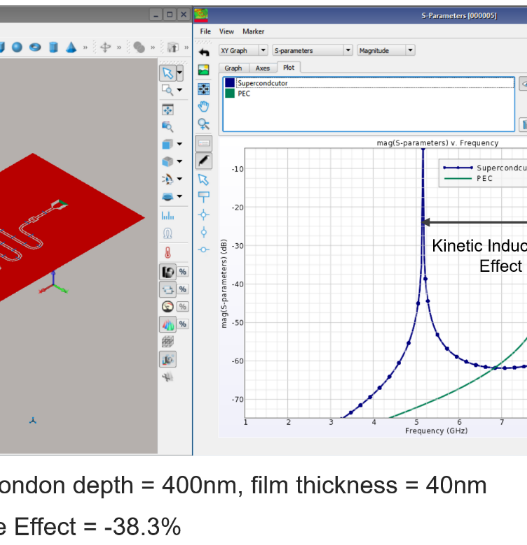
Task: Toggle the black pen annotation tool
Action: [204, 161]
